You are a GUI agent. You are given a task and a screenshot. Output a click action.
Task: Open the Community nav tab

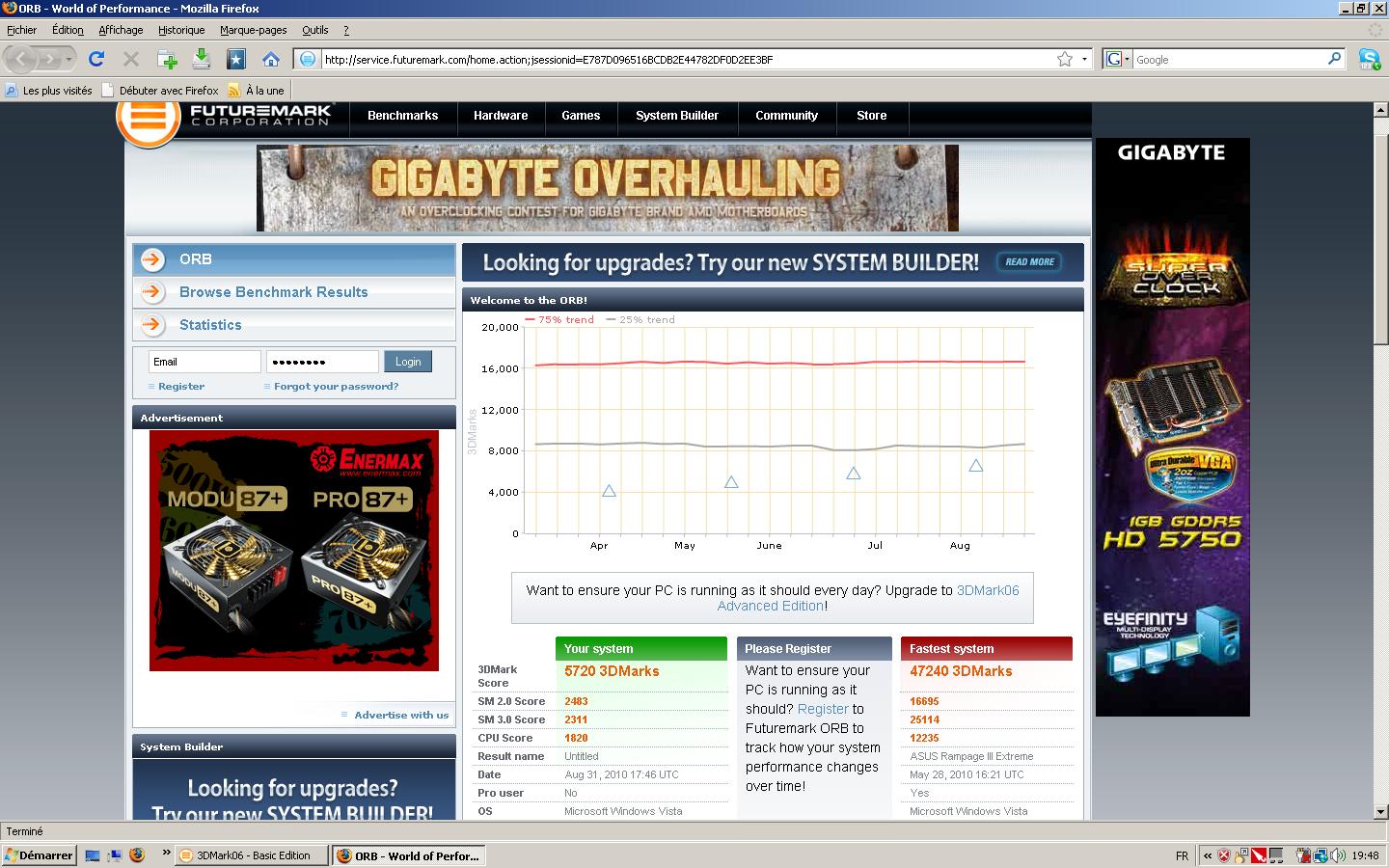click(786, 116)
